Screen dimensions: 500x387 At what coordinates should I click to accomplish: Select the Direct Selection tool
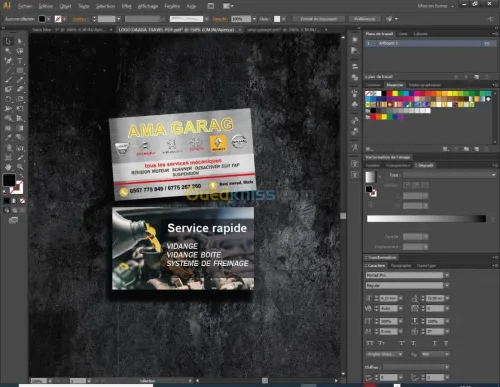tap(20, 41)
